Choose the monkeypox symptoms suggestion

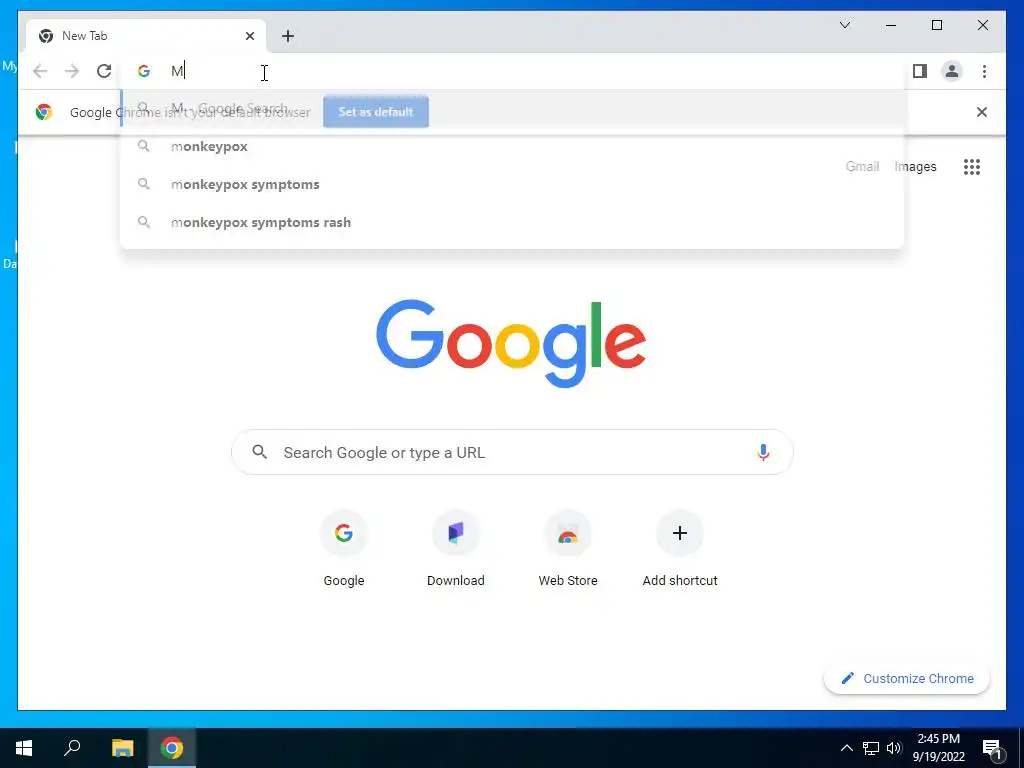(x=513, y=184)
